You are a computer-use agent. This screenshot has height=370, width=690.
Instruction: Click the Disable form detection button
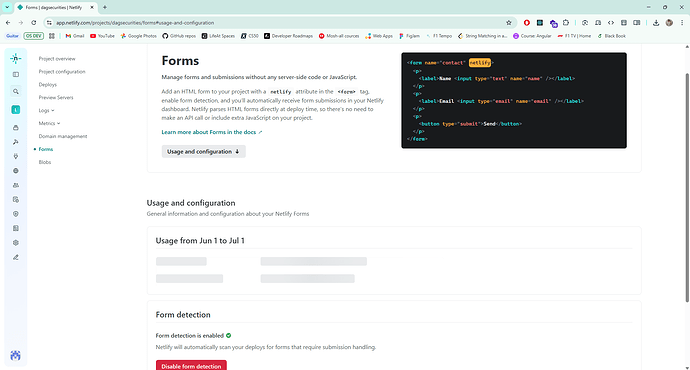[x=191, y=366]
